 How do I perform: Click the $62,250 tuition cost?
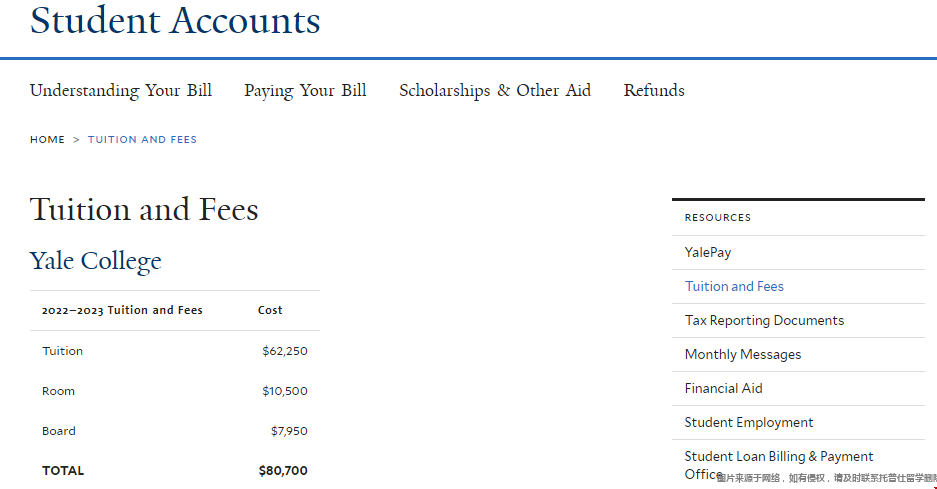[285, 351]
